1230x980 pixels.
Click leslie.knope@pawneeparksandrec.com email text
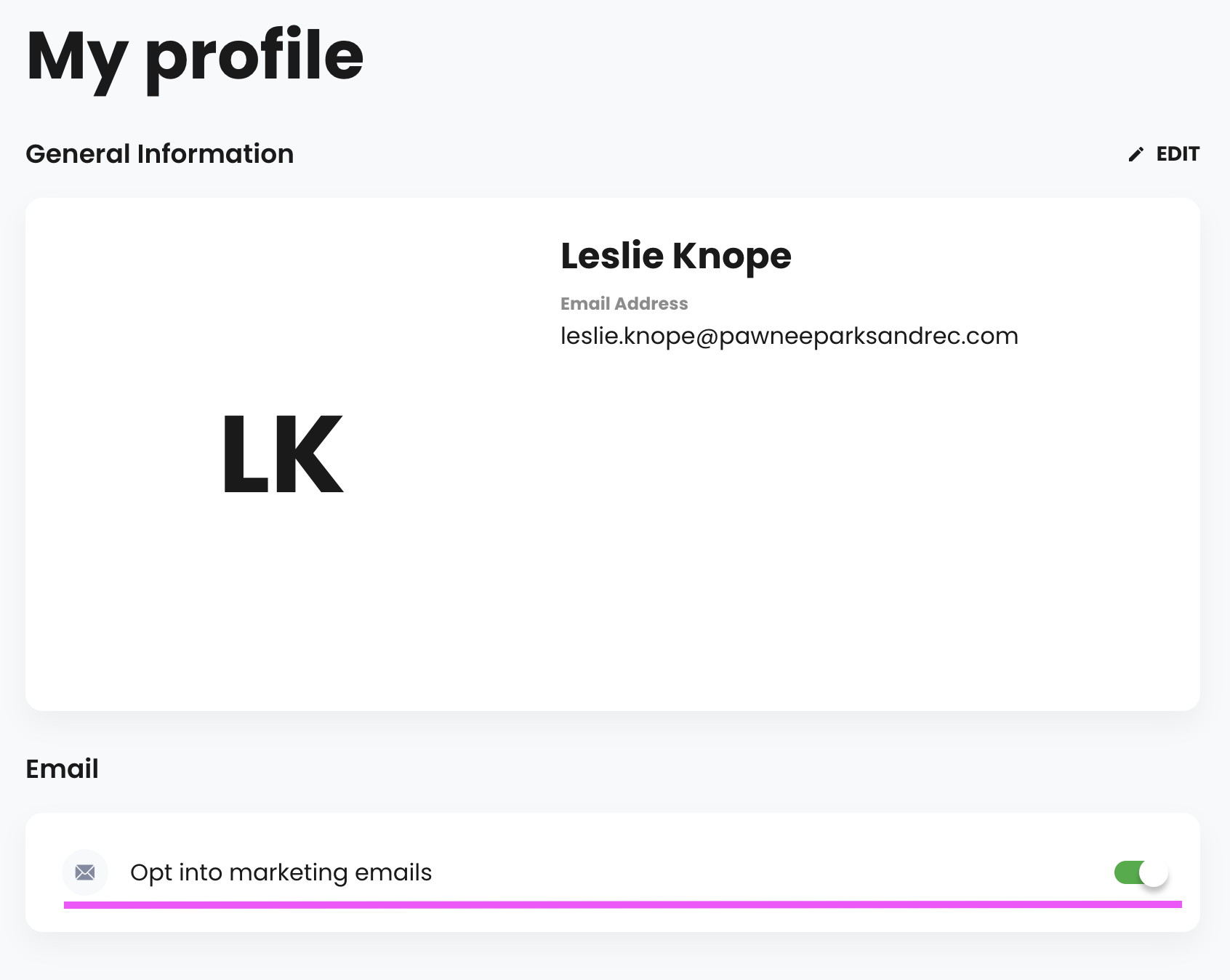[x=789, y=336]
